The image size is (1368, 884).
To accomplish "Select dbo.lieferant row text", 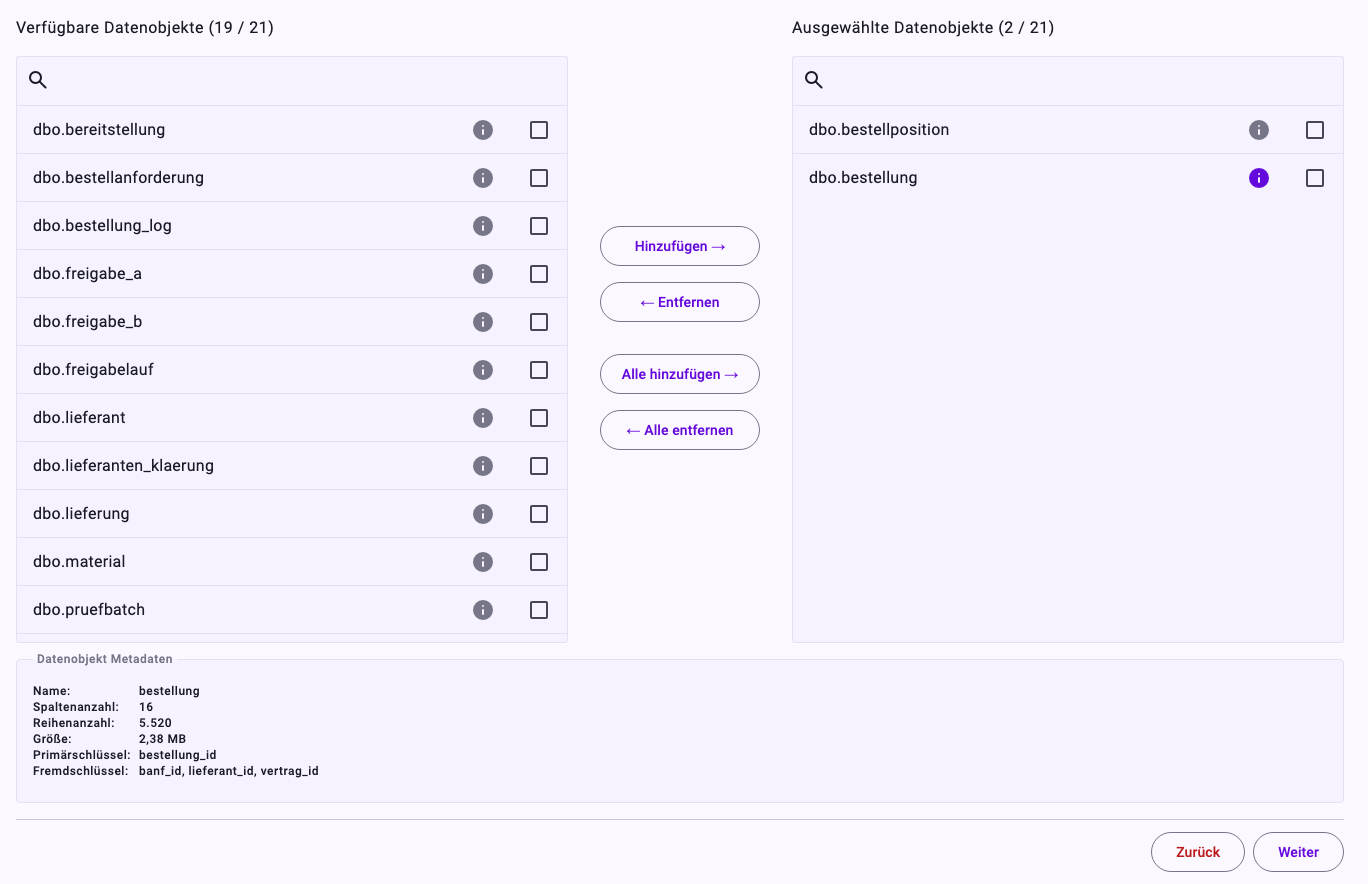I will pos(79,418).
